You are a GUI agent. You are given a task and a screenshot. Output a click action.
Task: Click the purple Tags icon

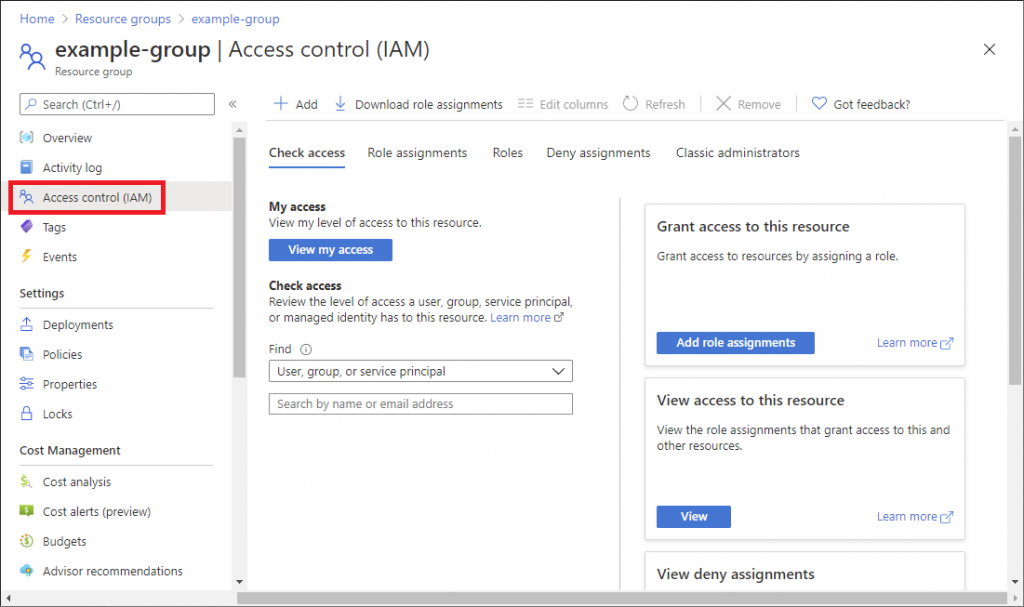(x=27, y=227)
